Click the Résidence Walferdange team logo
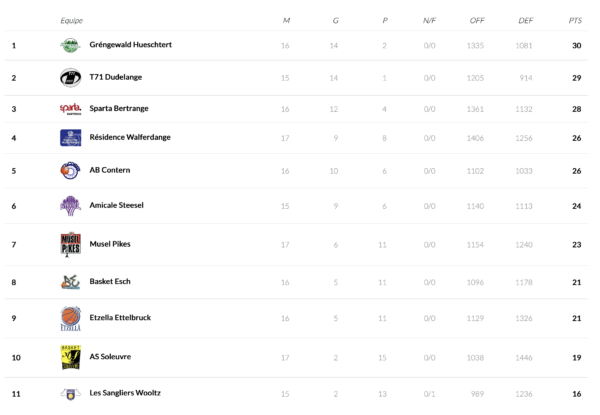The width and height of the screenshot is (600, 415). 70,137
